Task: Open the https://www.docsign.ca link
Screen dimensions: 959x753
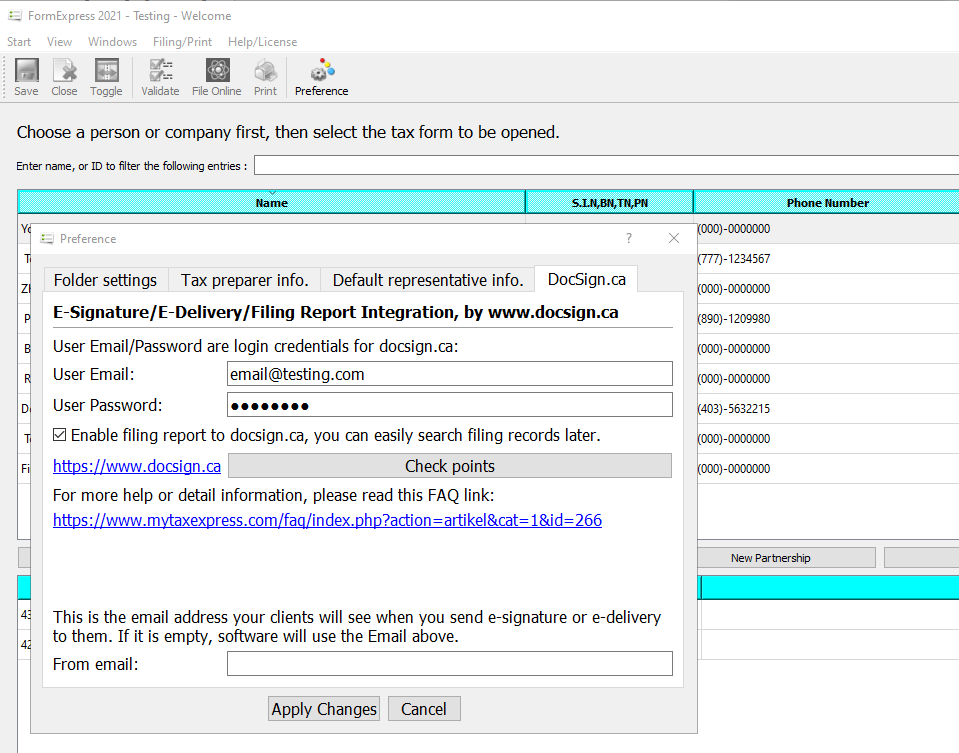Action: [x=137, y=466]
